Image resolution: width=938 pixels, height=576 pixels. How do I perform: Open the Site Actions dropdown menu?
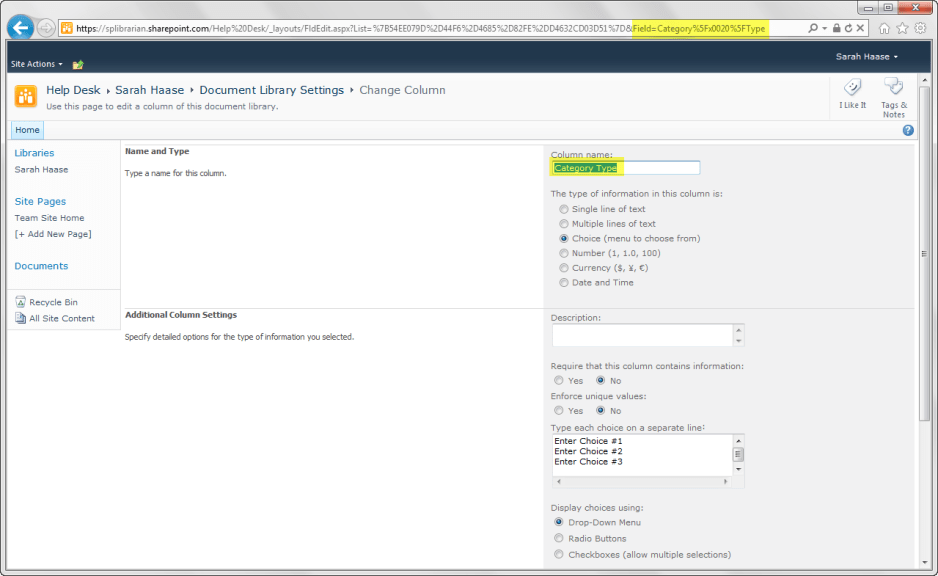[x=36, y=64]
